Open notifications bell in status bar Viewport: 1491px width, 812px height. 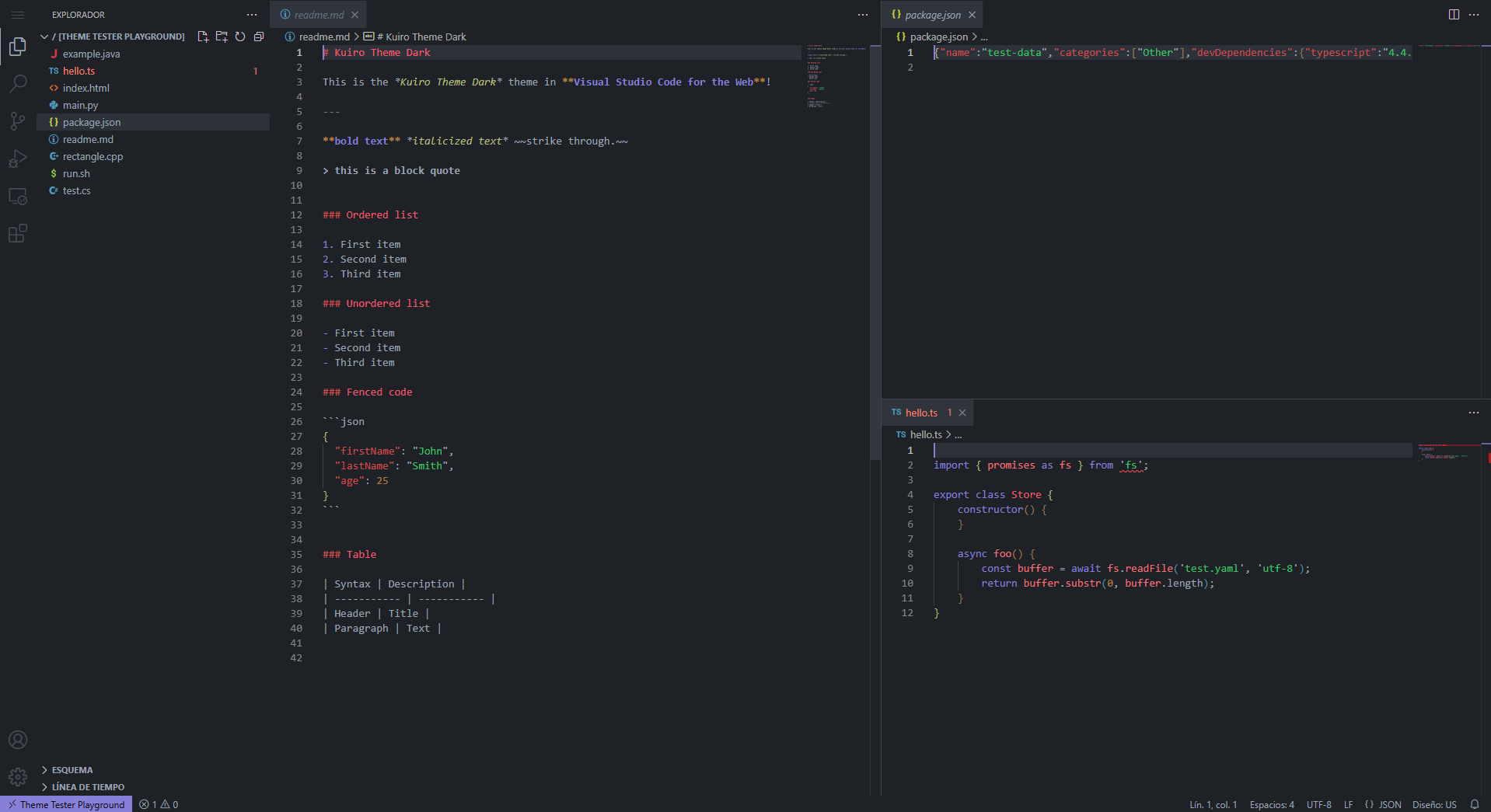click(1475, 805)
